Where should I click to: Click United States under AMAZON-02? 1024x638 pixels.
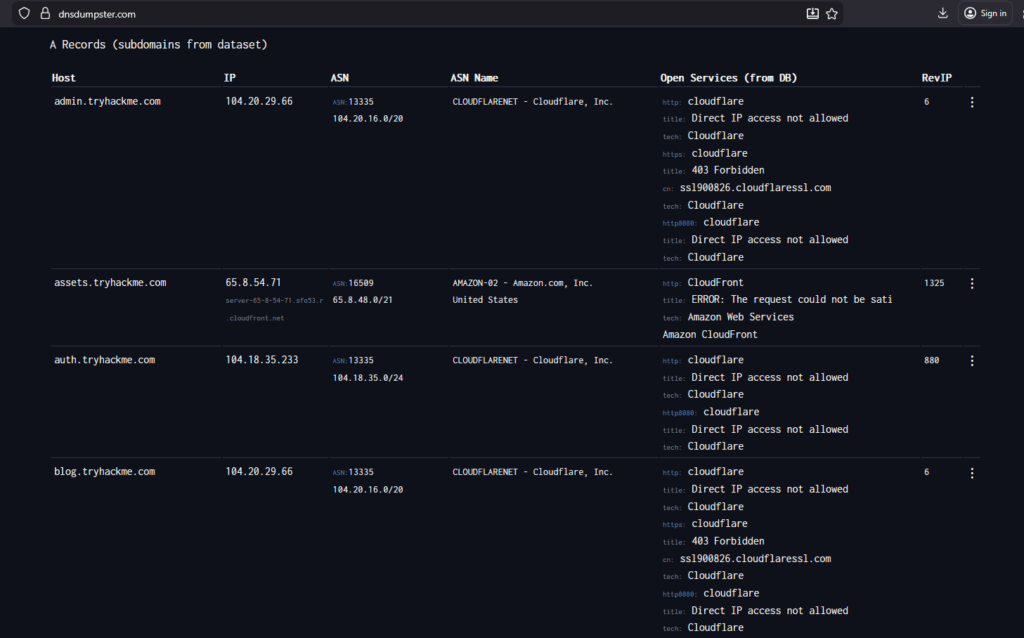point(485,300)
